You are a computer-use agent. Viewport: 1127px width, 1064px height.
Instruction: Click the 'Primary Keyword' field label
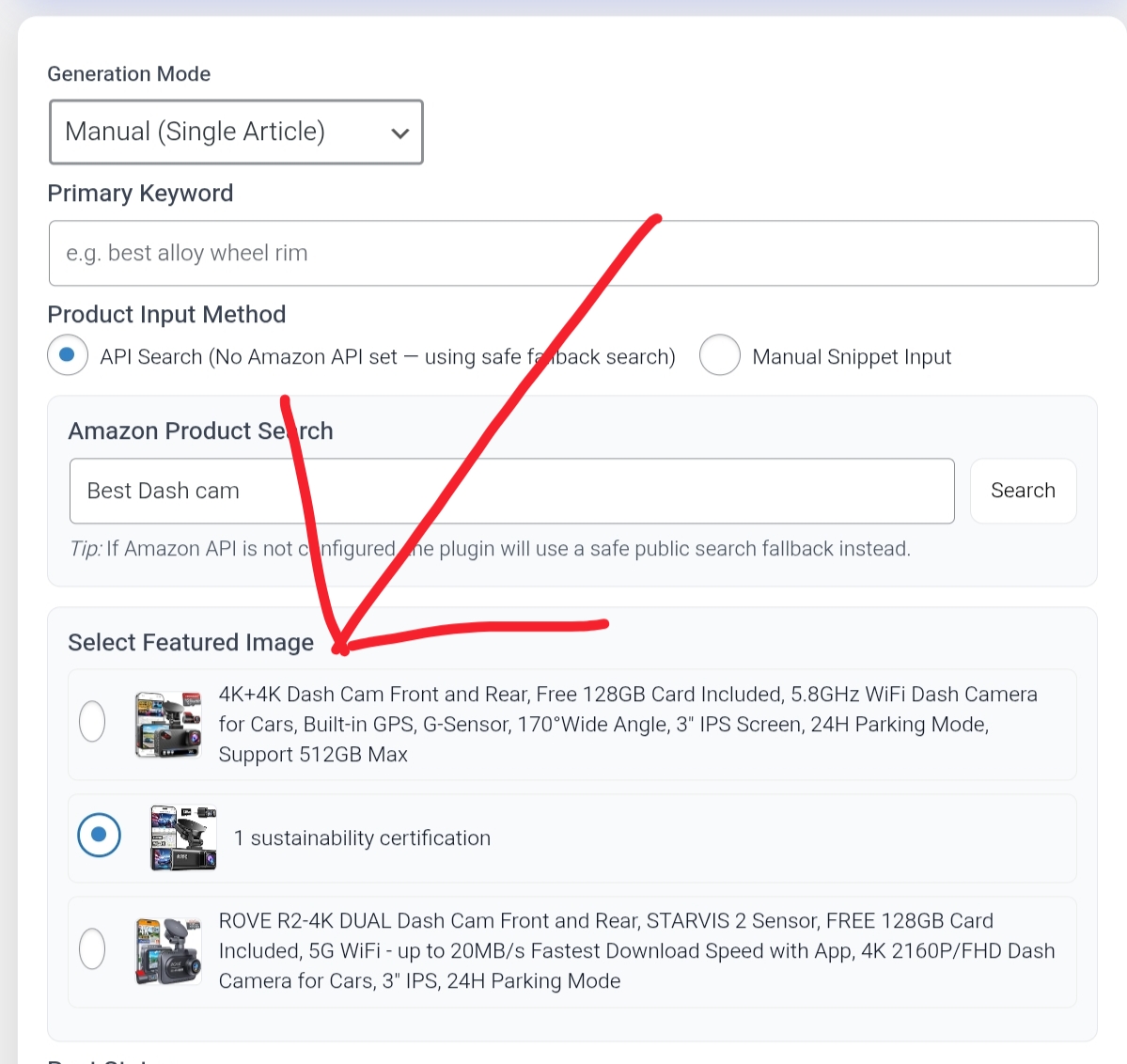tap(140, 194)
